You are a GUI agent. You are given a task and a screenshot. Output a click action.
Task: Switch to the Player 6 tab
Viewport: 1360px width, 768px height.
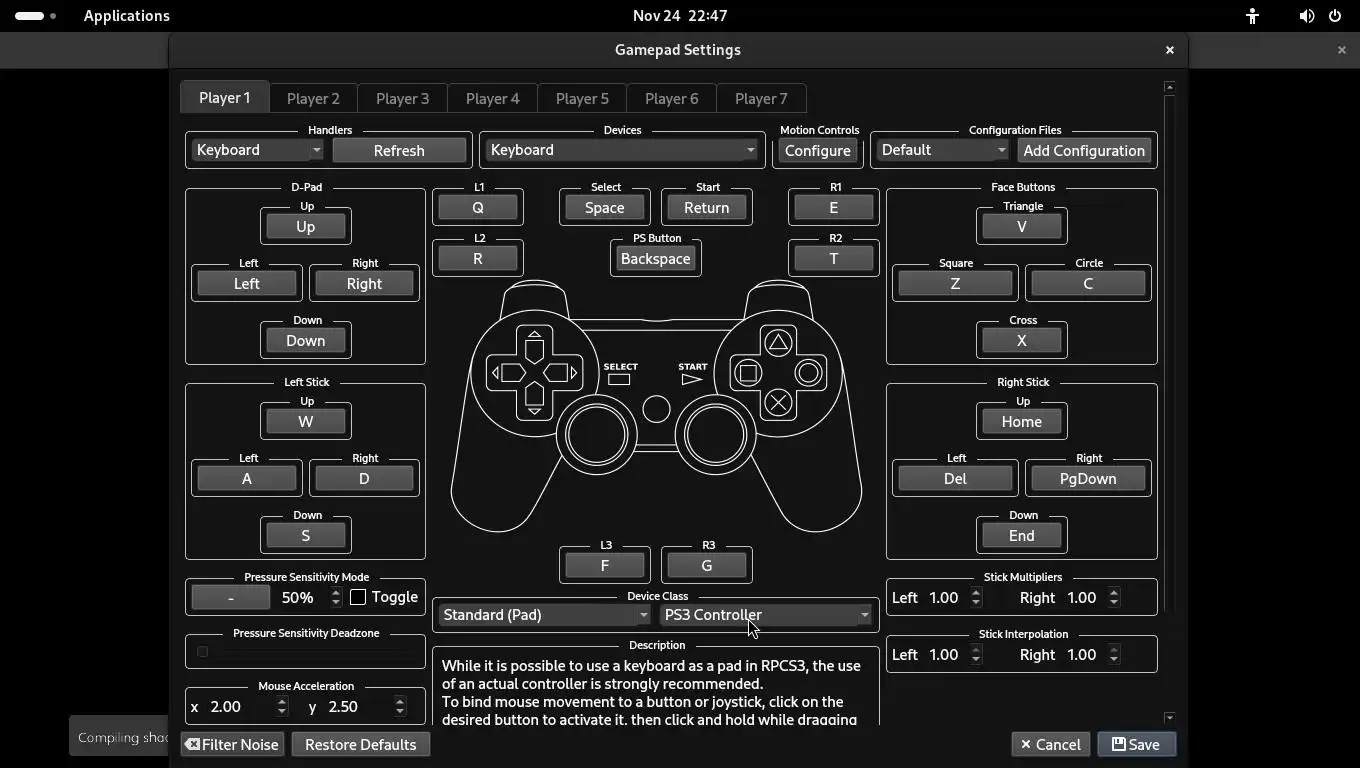[x=671, y=98]
